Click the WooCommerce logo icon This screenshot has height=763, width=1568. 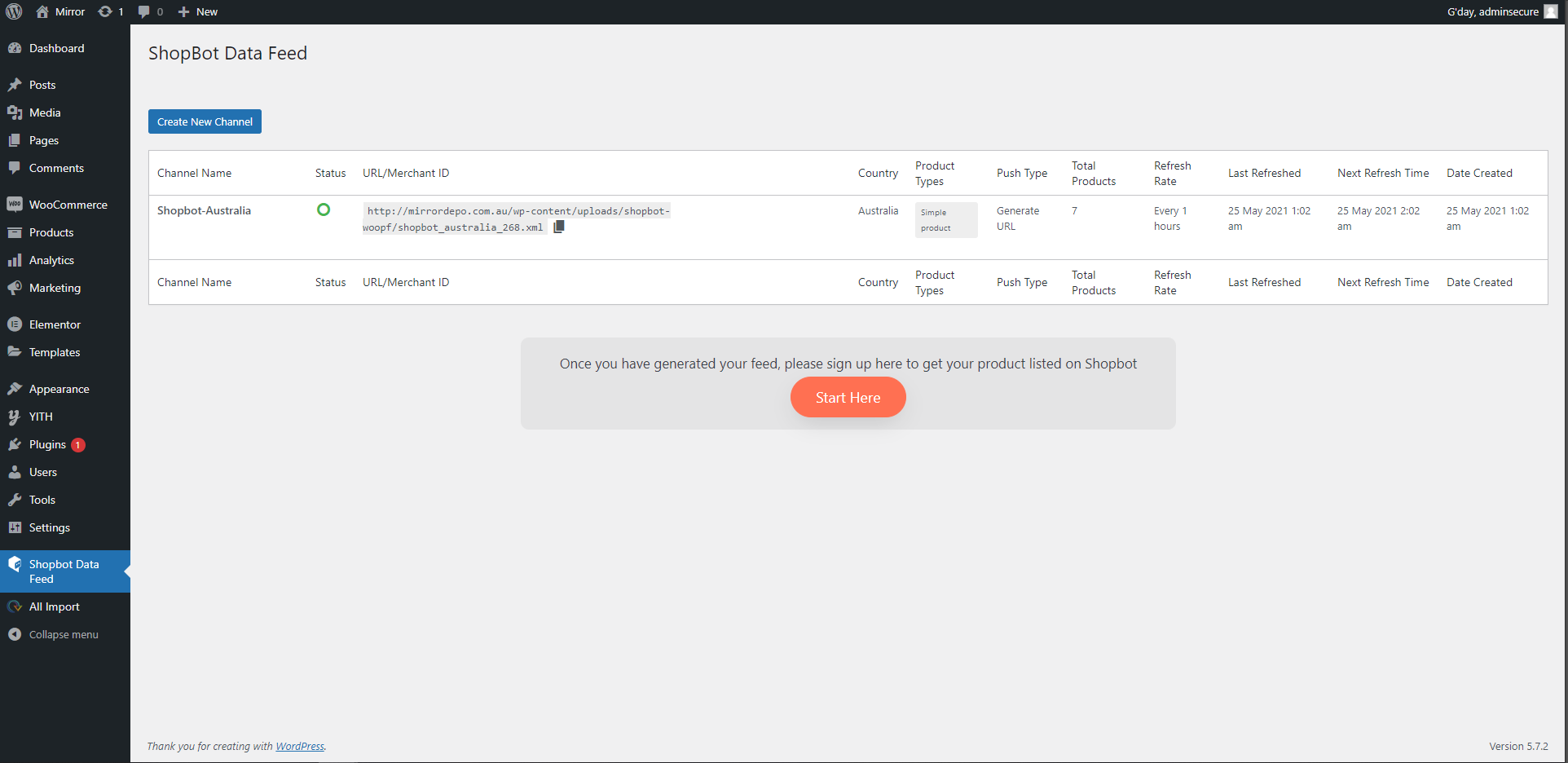[x=15, y=205]
